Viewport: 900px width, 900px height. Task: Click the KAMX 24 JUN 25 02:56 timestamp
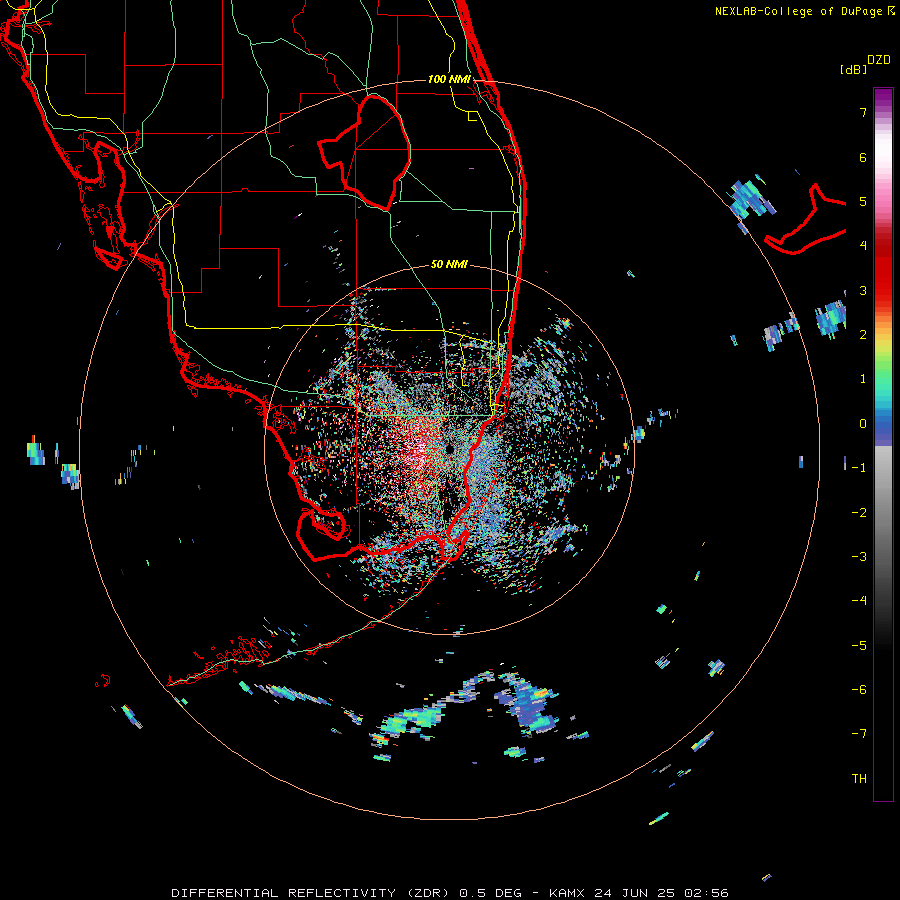coord(638,893)
